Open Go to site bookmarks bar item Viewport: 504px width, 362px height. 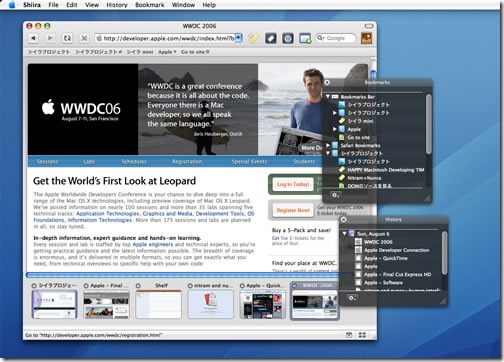[195, 52]
